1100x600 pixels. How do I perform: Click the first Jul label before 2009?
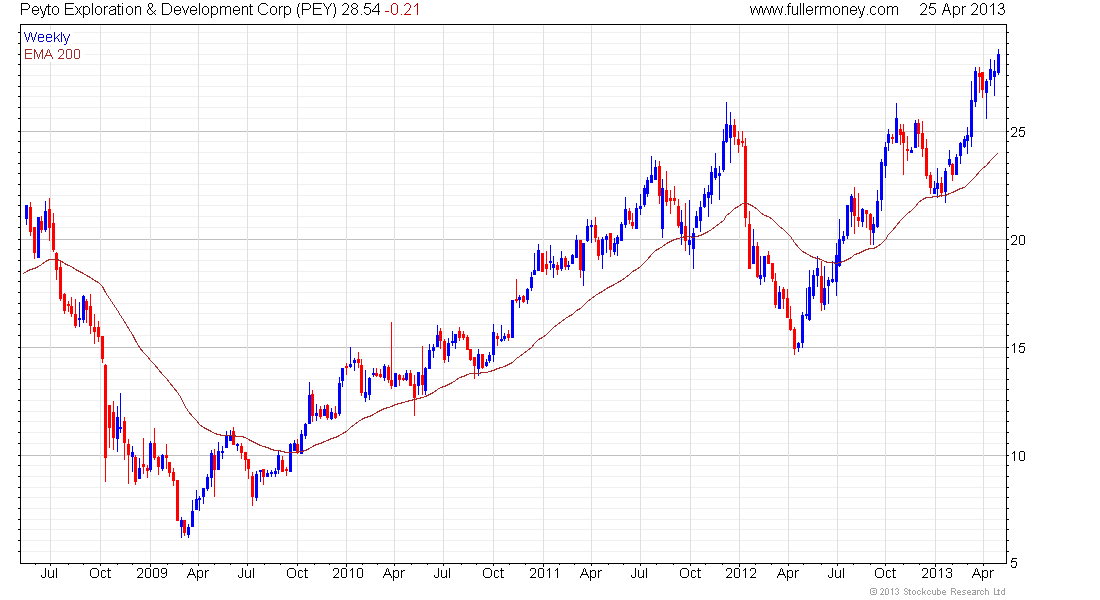[49, 573]
